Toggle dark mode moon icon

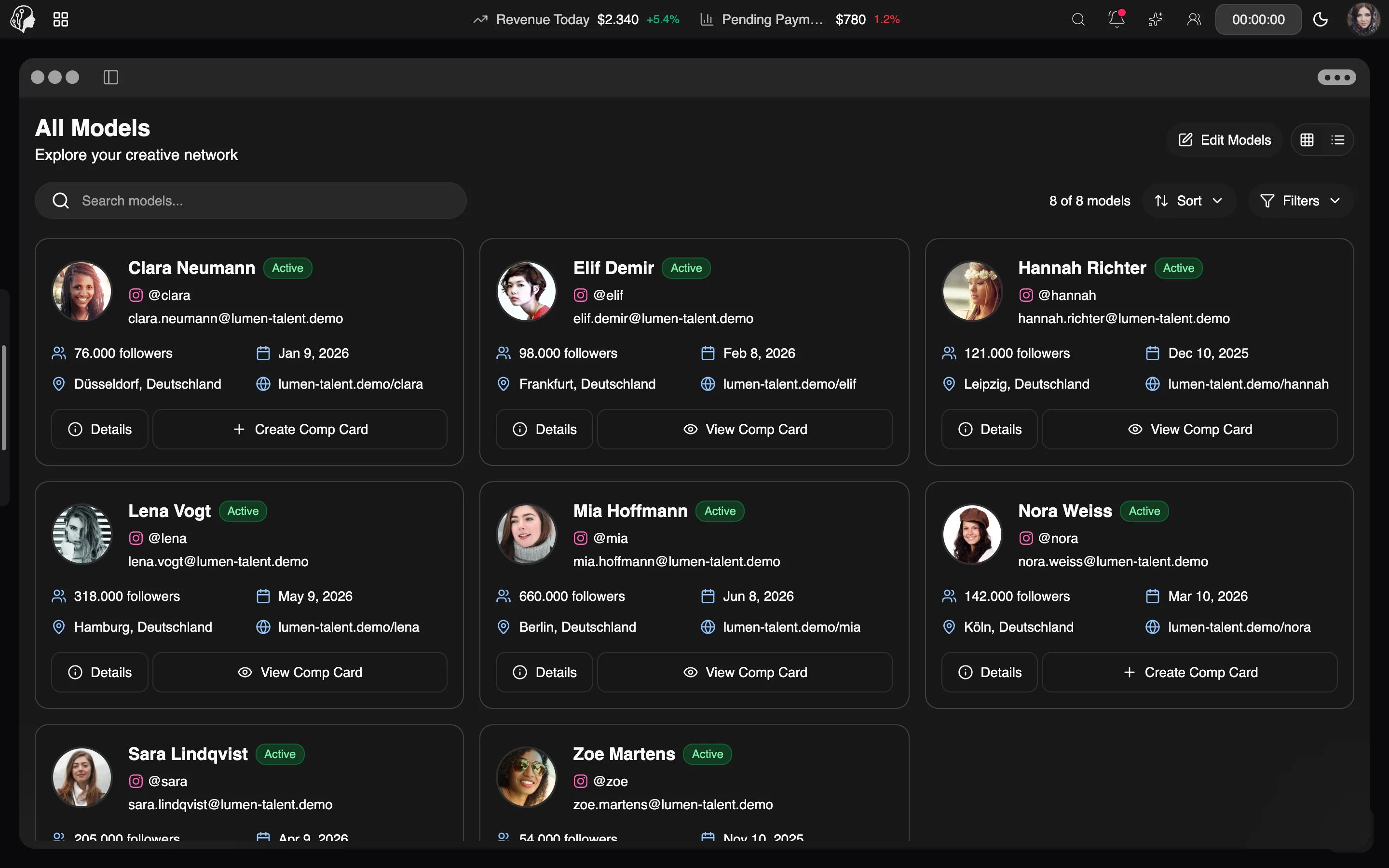tap(1320, 19)
